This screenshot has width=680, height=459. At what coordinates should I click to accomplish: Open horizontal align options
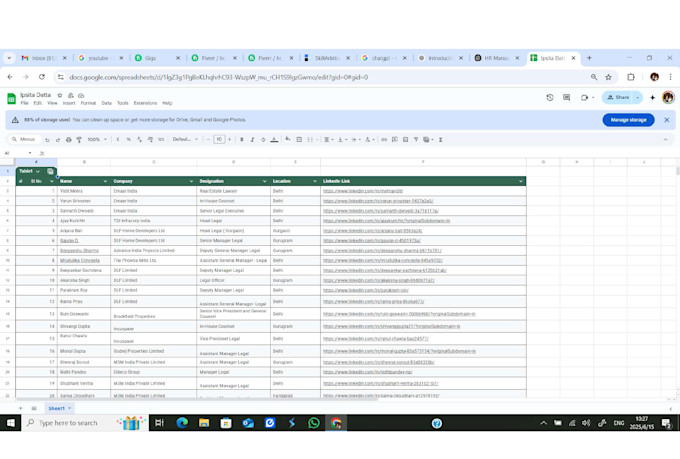point(328,140)
